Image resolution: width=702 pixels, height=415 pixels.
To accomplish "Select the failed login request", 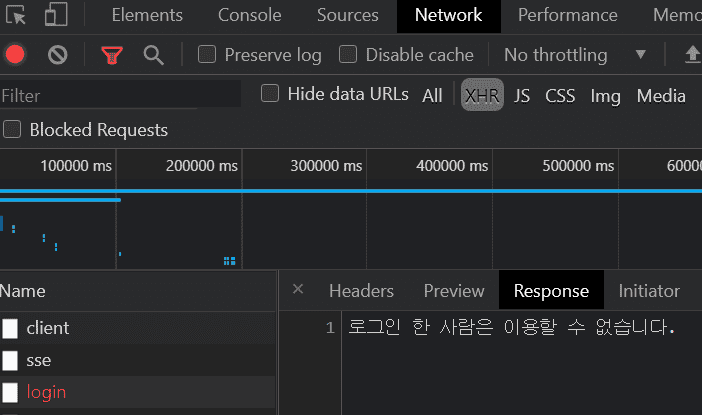I will pos(46,392).
